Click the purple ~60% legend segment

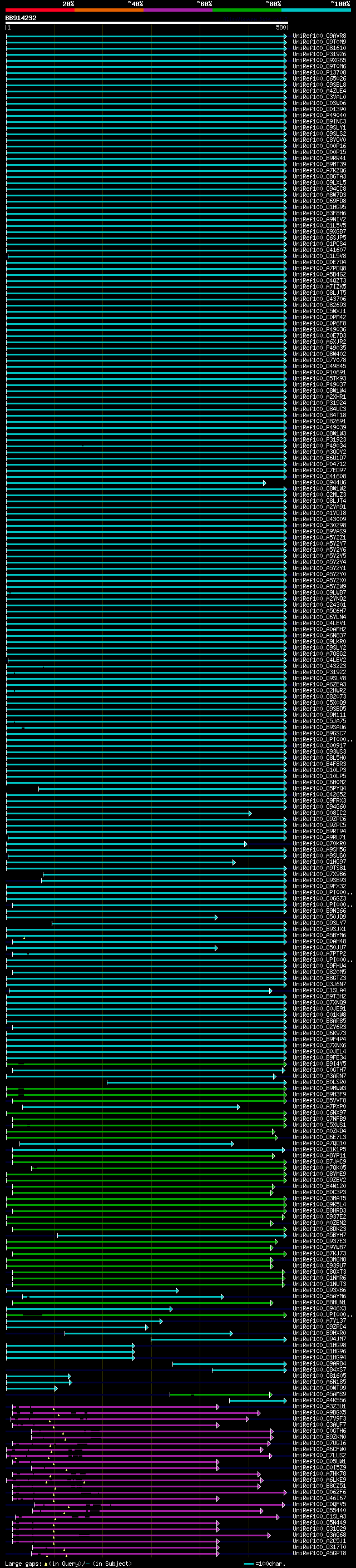click(179, 10)
